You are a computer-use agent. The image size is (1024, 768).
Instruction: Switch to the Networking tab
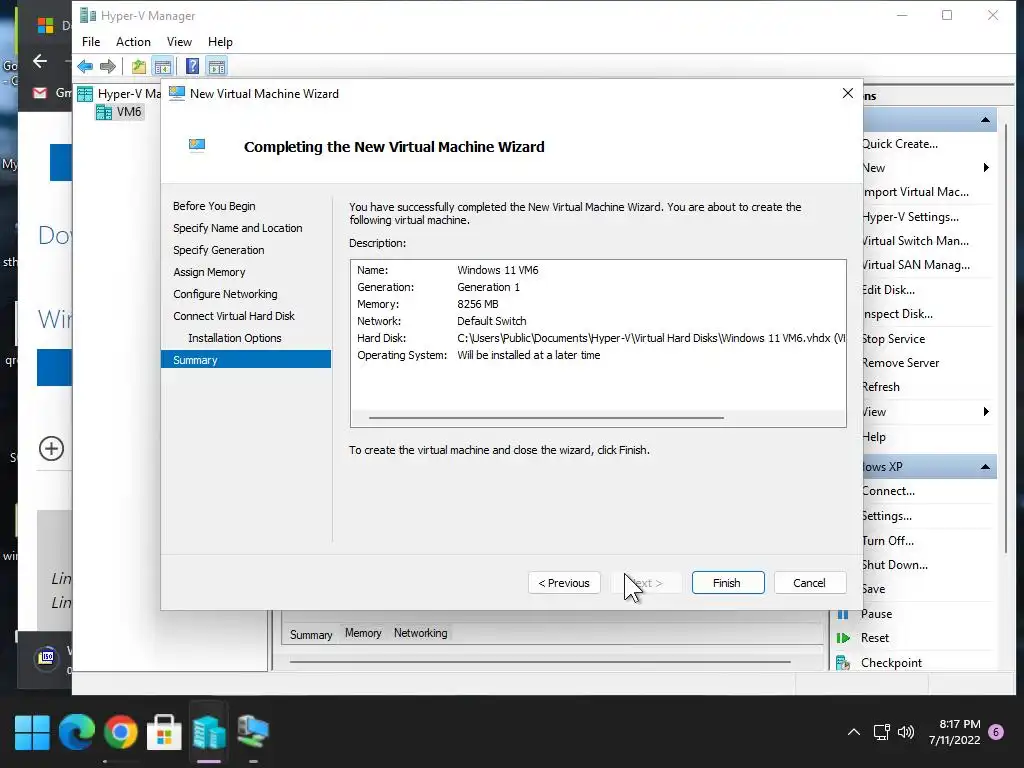(421, 633)
